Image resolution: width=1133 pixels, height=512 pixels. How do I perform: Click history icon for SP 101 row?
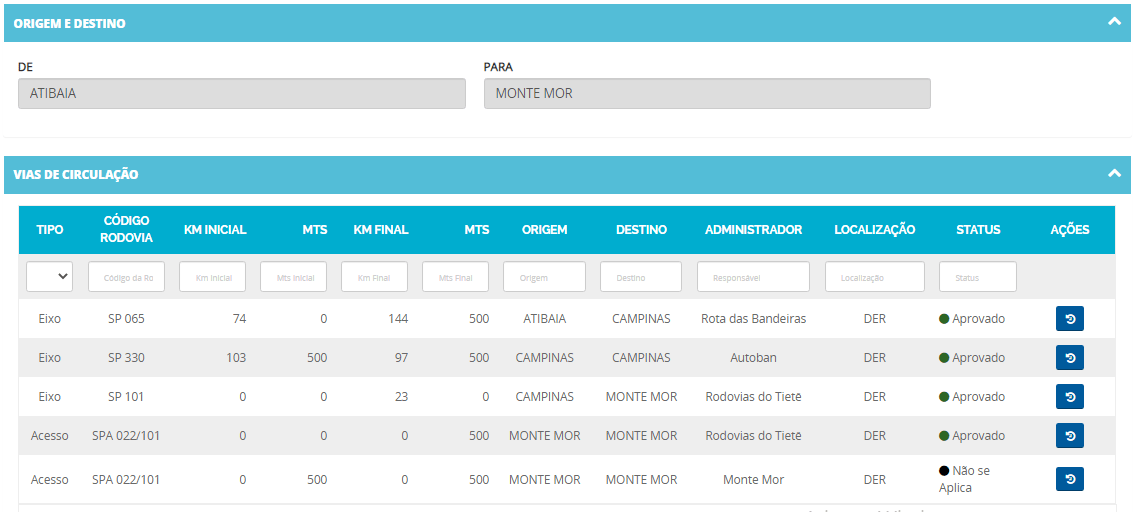(x=1069, y=397)
